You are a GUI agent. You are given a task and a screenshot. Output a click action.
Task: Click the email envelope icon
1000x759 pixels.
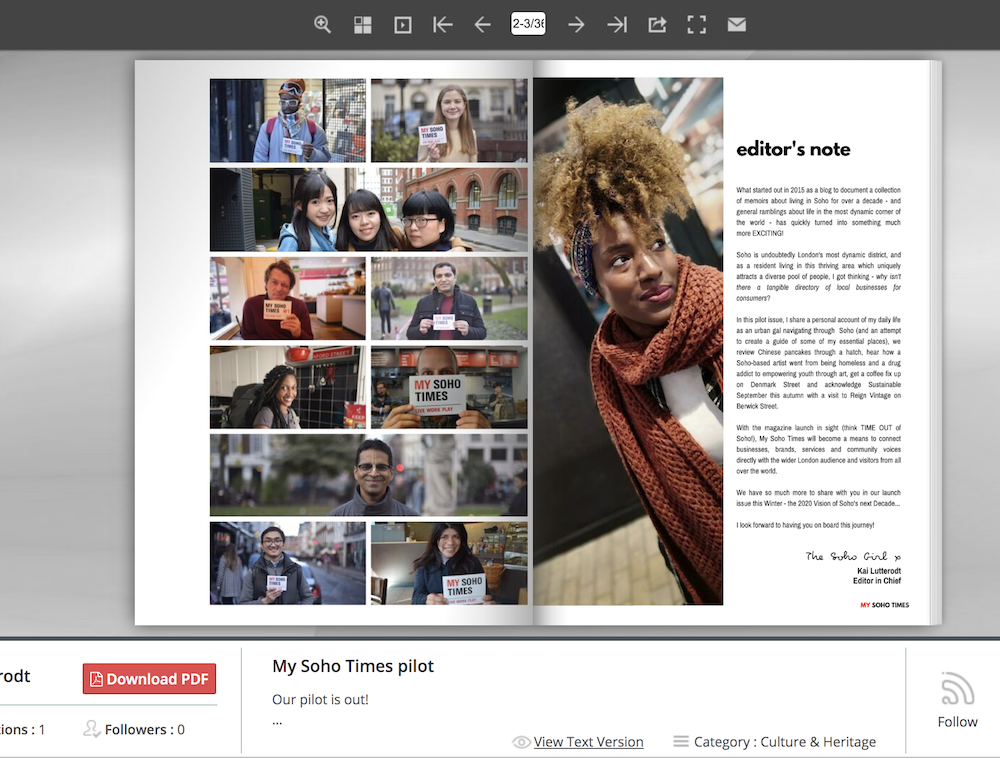737,25
